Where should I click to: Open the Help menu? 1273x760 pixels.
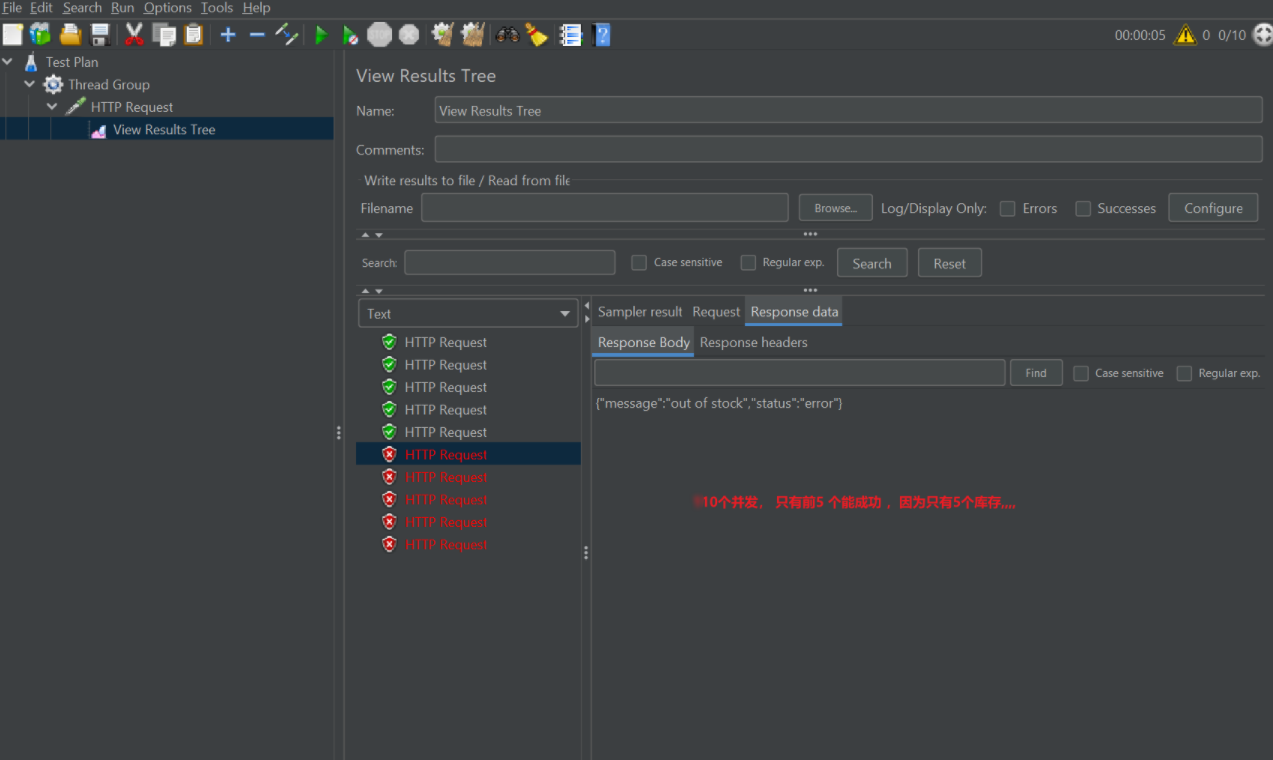[256, 8]
